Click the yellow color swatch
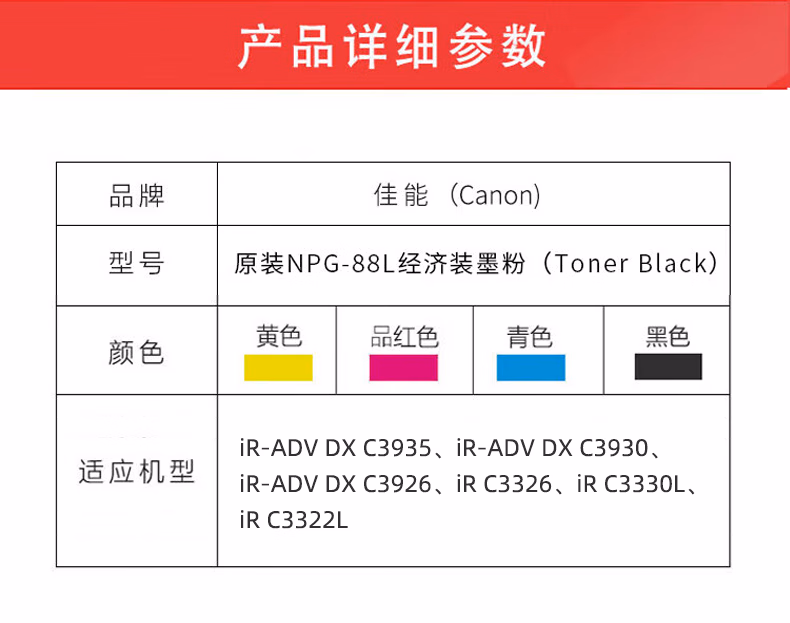The height and width of the screenshot is (623, 790). coord(278,367)
